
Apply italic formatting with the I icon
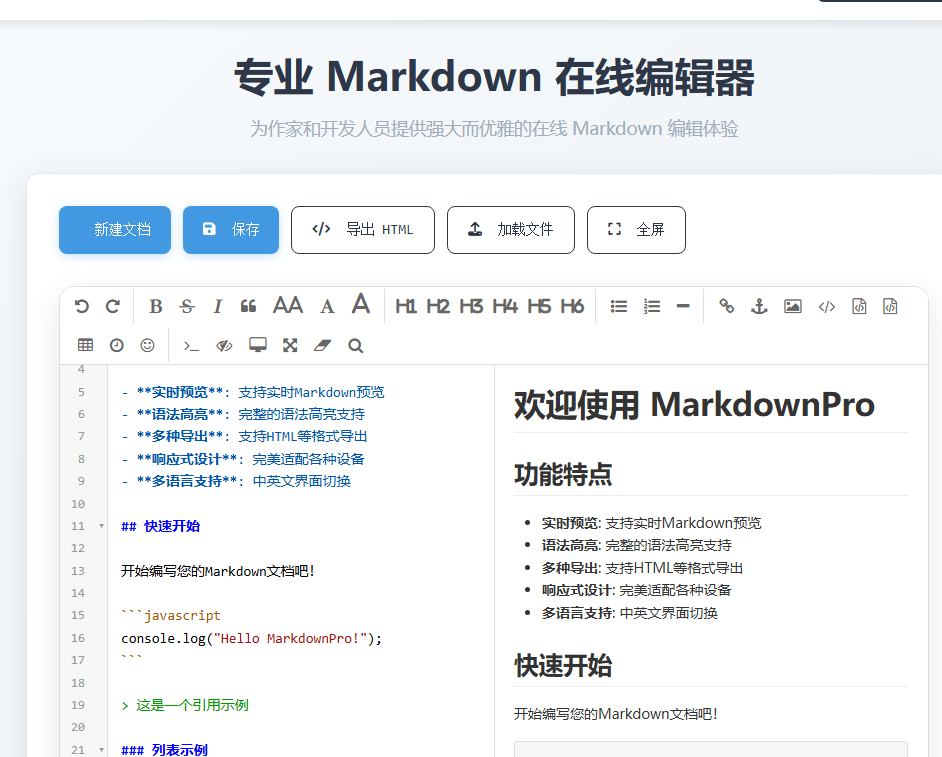[217, 306]
